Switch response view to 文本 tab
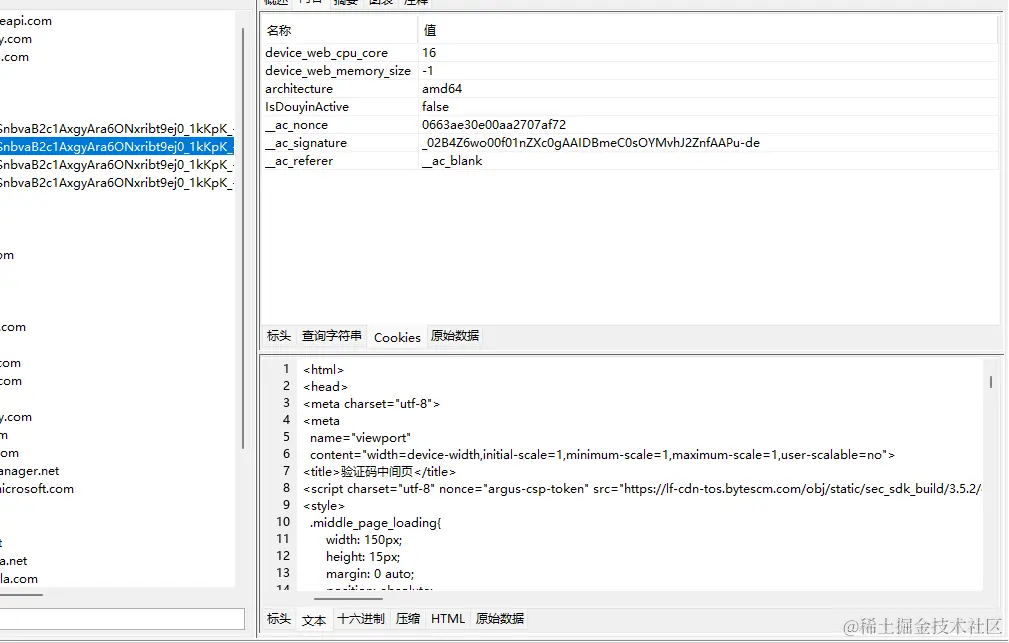 [x=314, y=620]
